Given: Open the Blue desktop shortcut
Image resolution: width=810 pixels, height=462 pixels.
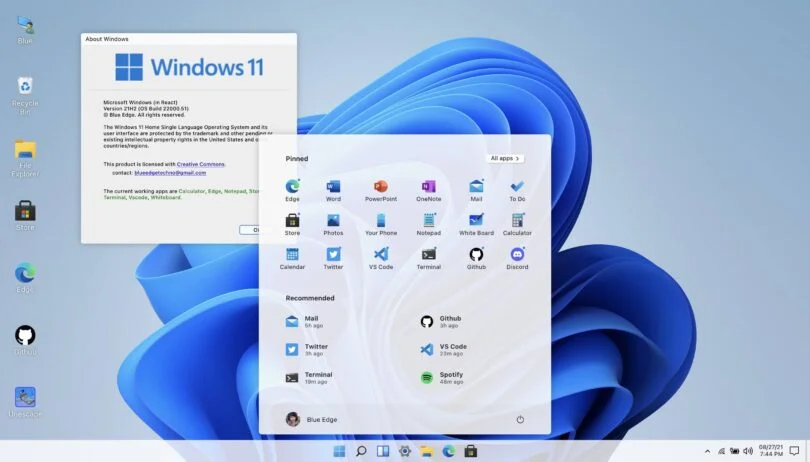Looking at the screenshot, I should click(x=25, y=30).
